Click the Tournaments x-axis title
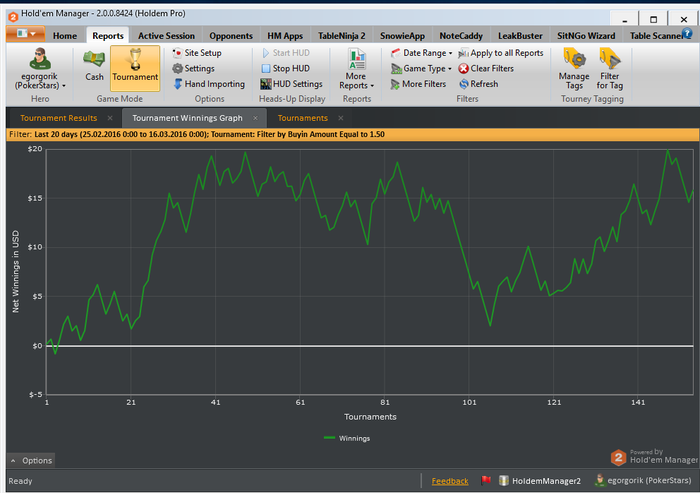The width and height of the screenshot is (700, 493). click(370, 417)
